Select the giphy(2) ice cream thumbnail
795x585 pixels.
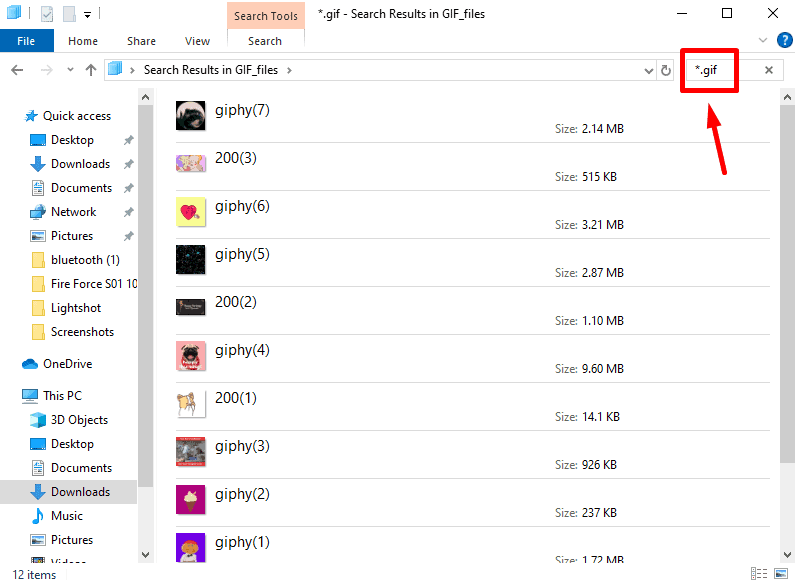[x=191, y=499]
